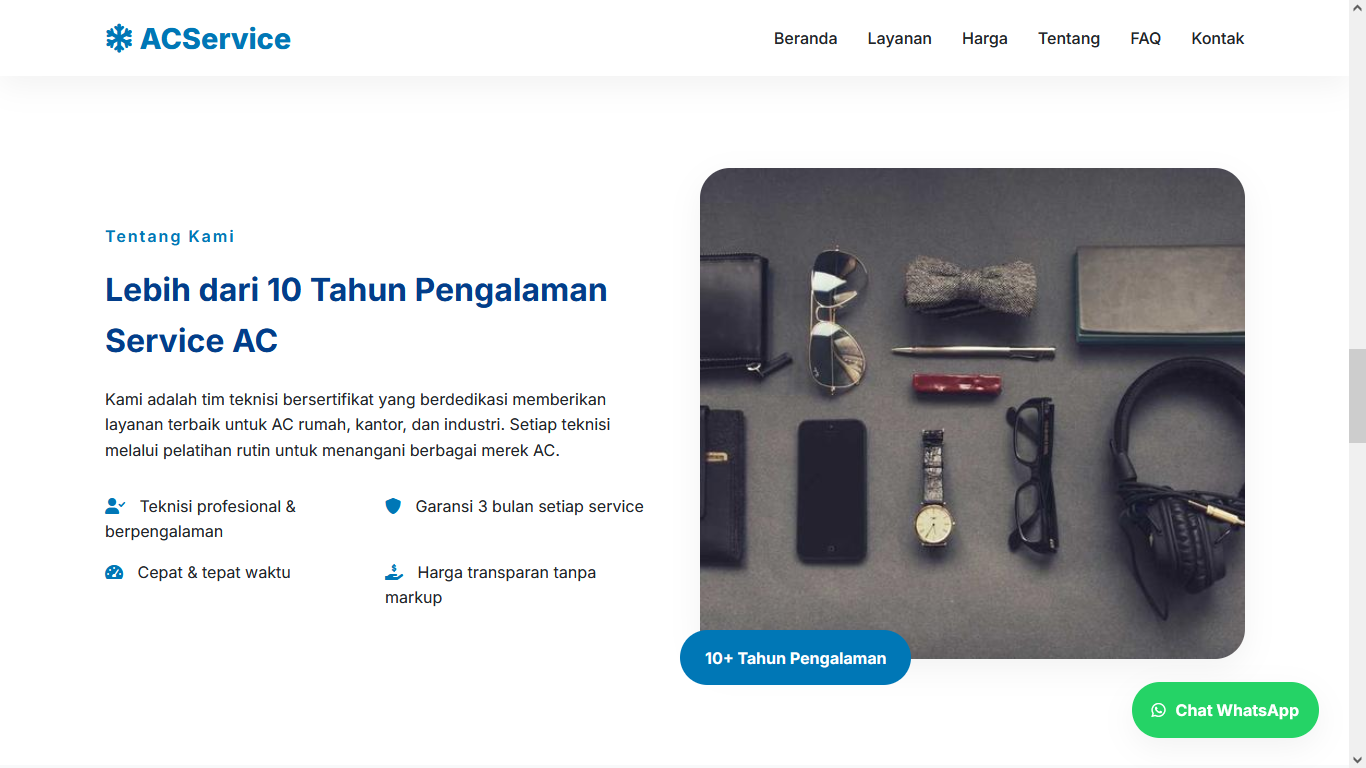Open the Harga navigation link

pyautogui.click(x=985, y=38)
